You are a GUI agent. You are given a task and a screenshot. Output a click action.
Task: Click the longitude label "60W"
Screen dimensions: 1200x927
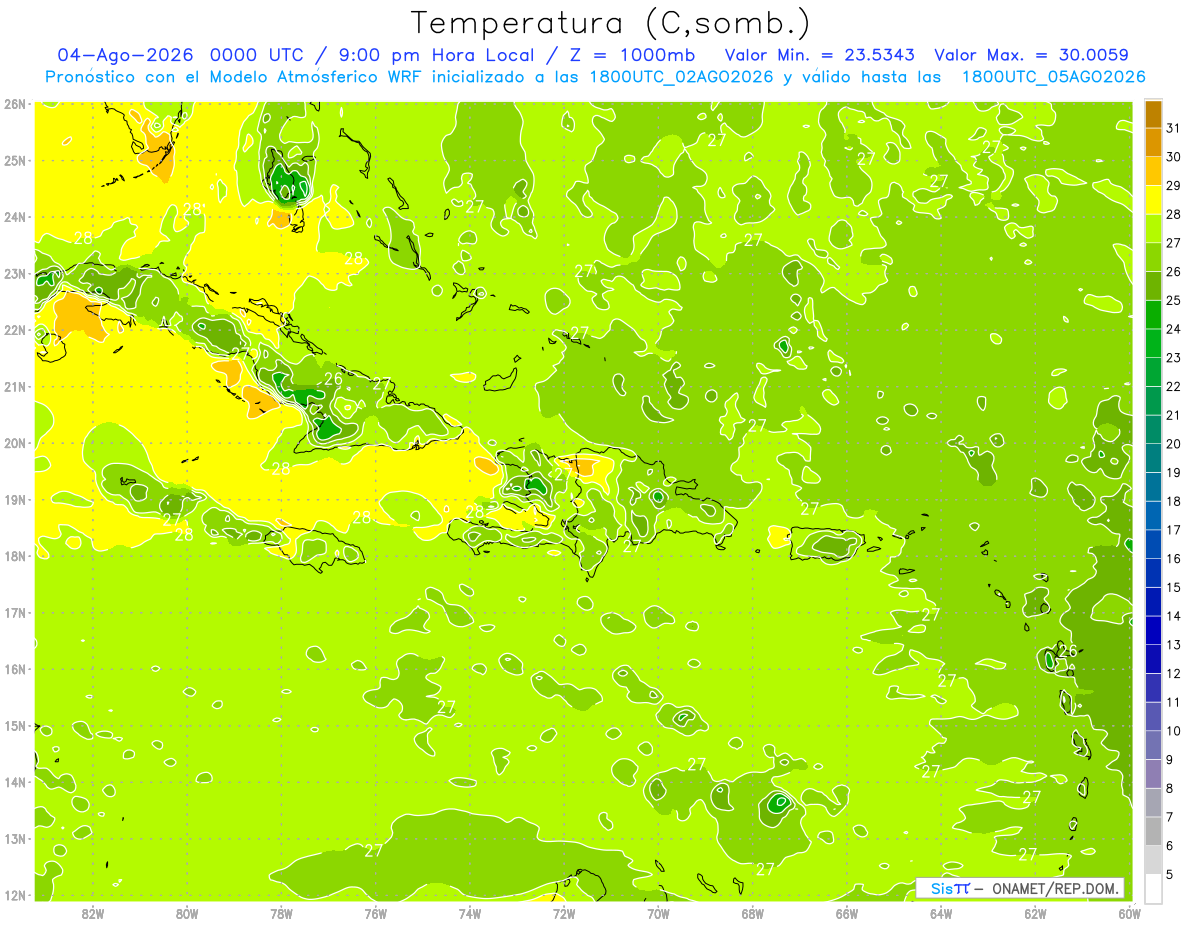pyautogui.click(x=1130, y=913)
